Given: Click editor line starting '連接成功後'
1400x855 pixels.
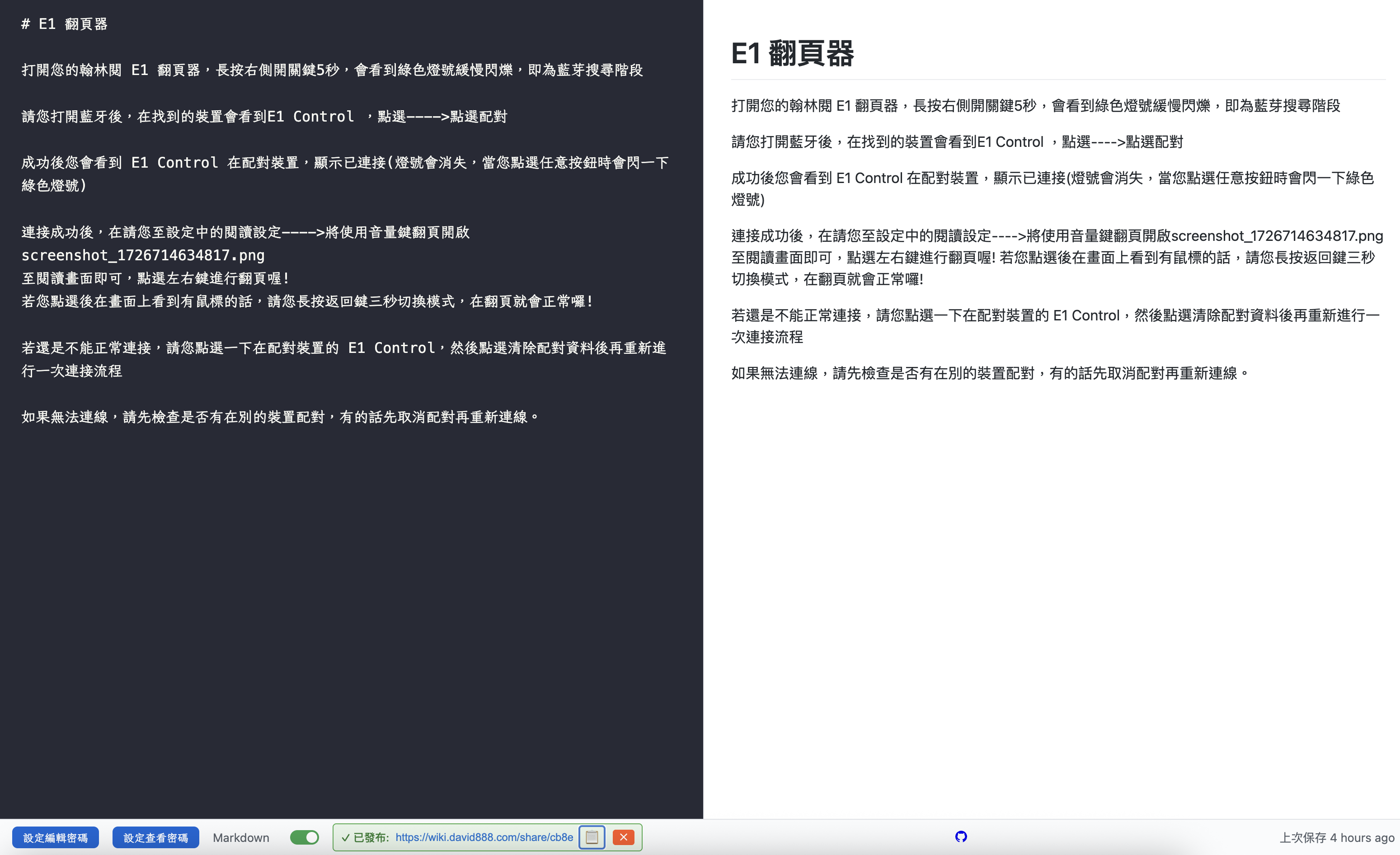Looking at the screenshot, I should click(245, 232).
